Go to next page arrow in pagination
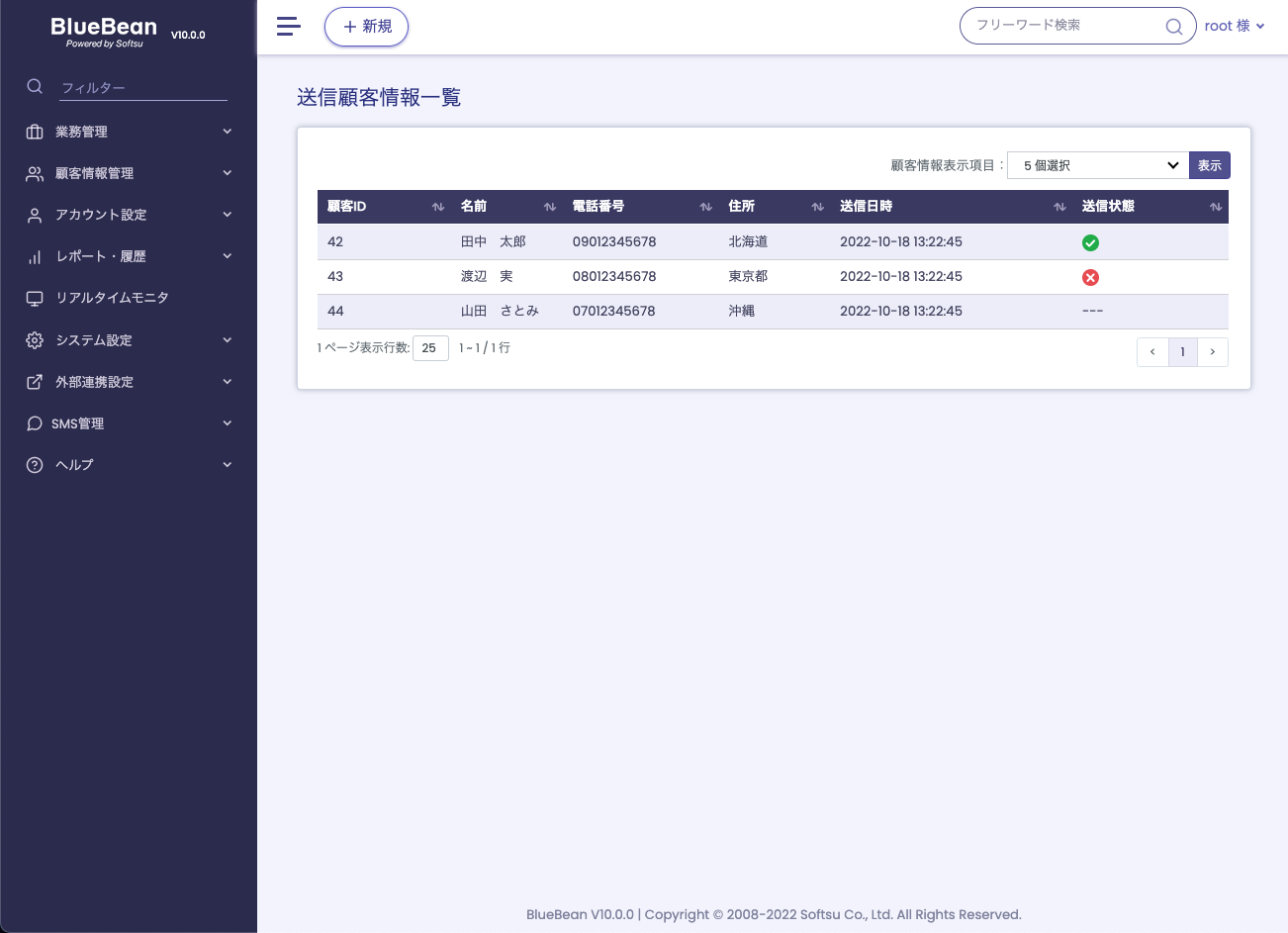The width and height of the screenshot is (1288, 933). pos(1213,352)
